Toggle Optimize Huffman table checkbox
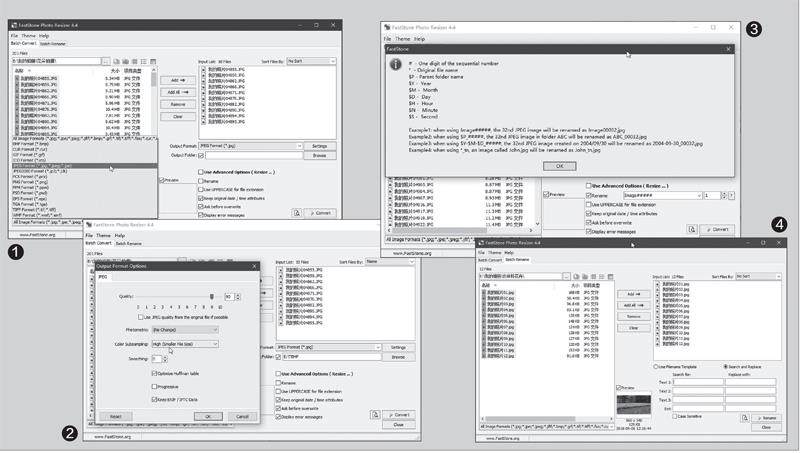Screen dimensions: 800x453 point(154,373)
